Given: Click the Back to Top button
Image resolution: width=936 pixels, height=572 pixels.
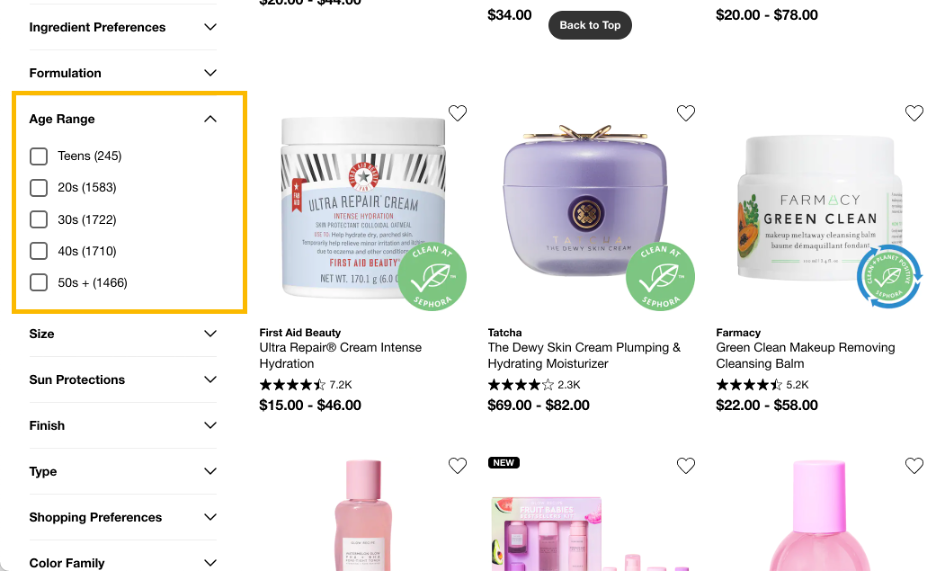Looking at the screenshot, I should tap(590, 25).
